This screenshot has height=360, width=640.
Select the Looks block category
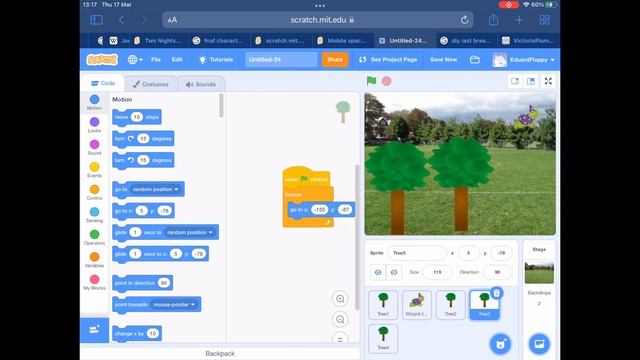tap(94, 125)
